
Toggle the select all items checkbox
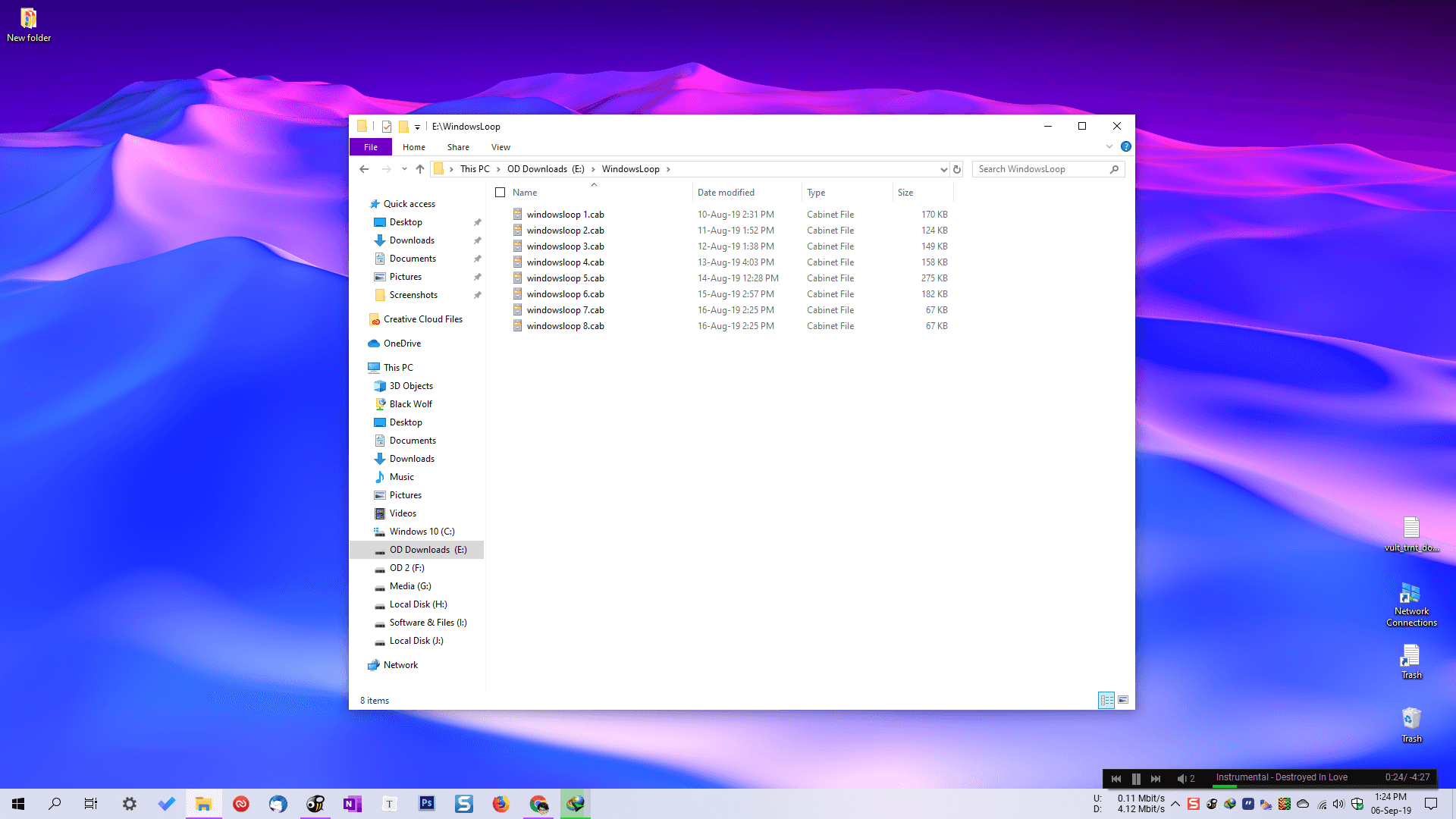(x=500, y=193)
